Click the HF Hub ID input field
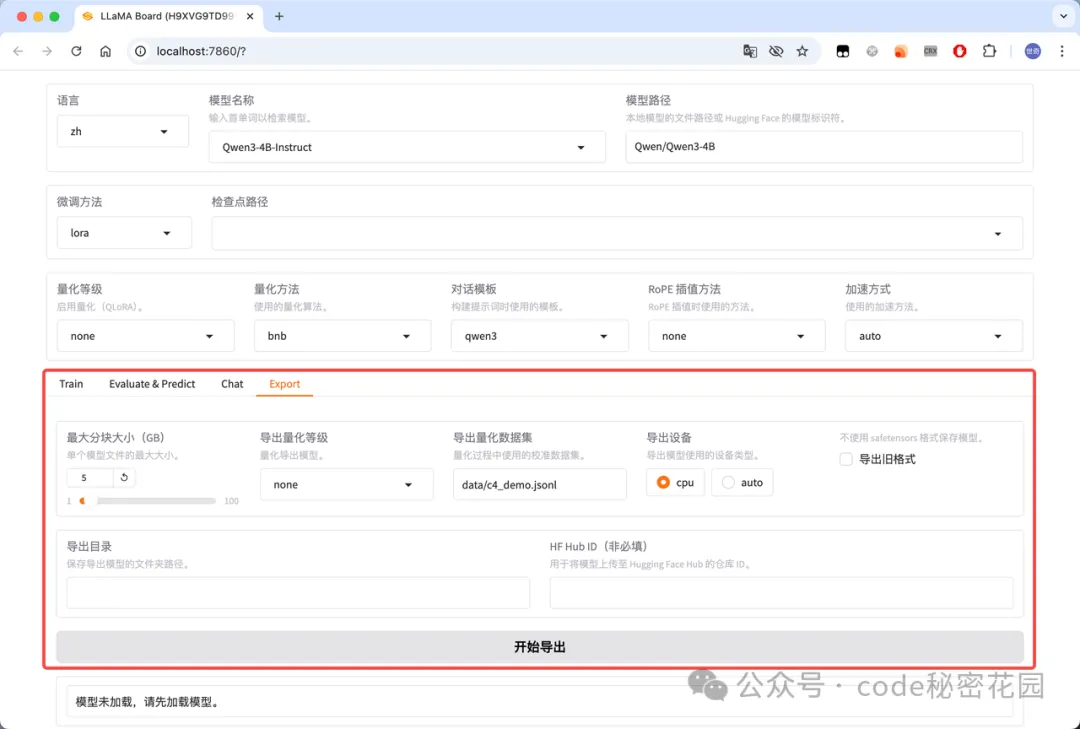The height and width of the screenshot is (729, 1080). click(x=782, y=593)
